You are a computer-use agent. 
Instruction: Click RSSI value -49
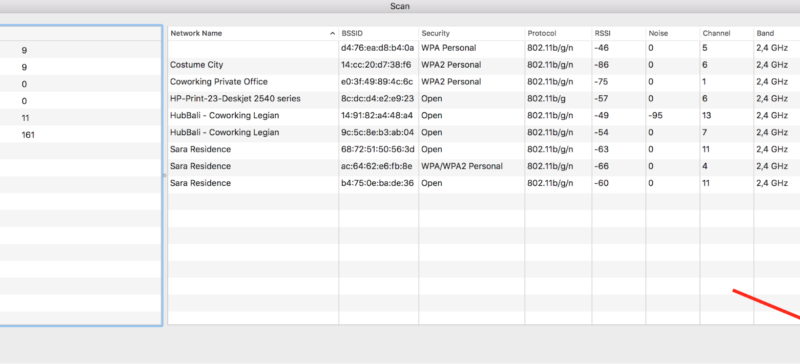click(x=602, y=115)
